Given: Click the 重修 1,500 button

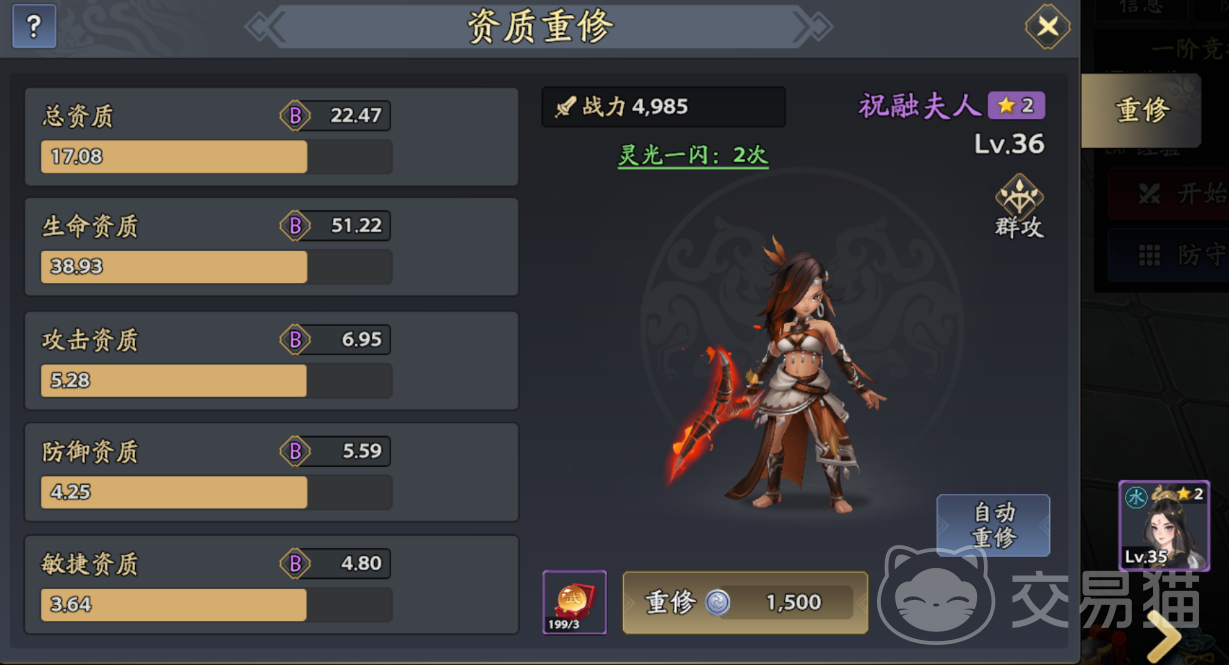Looking at the screenshot, I should tap(745, 602).
